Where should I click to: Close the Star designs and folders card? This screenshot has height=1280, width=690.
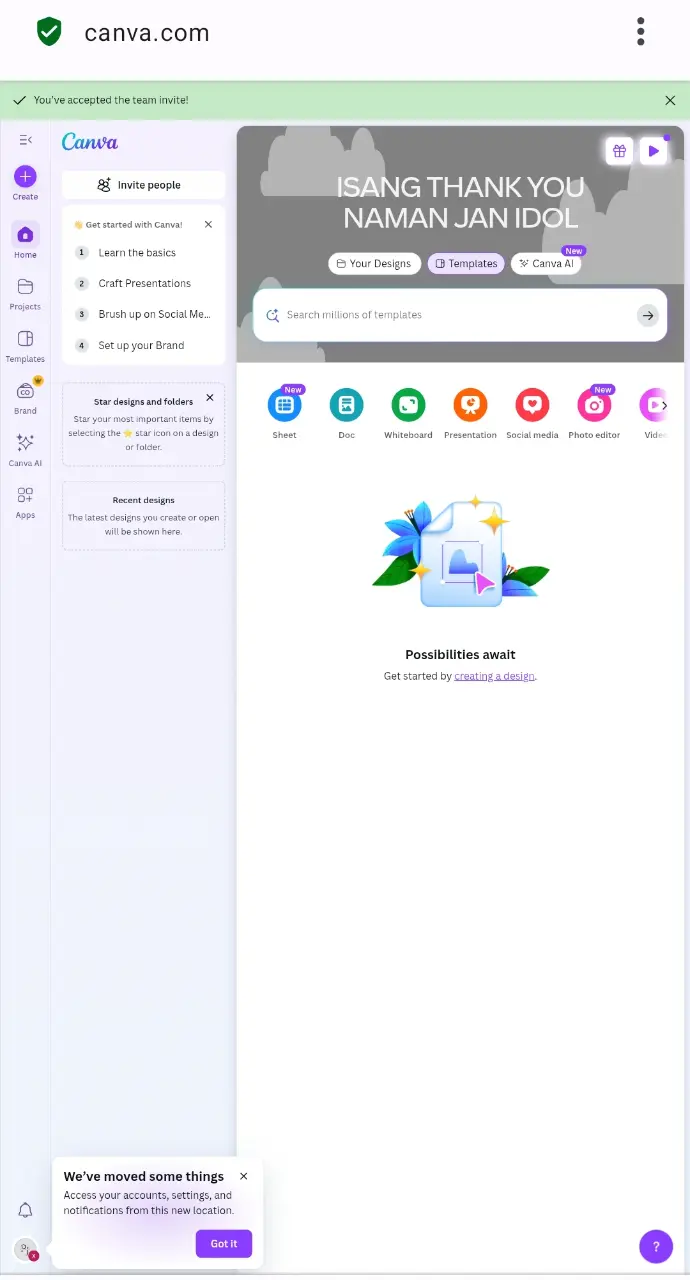(209, 398)
